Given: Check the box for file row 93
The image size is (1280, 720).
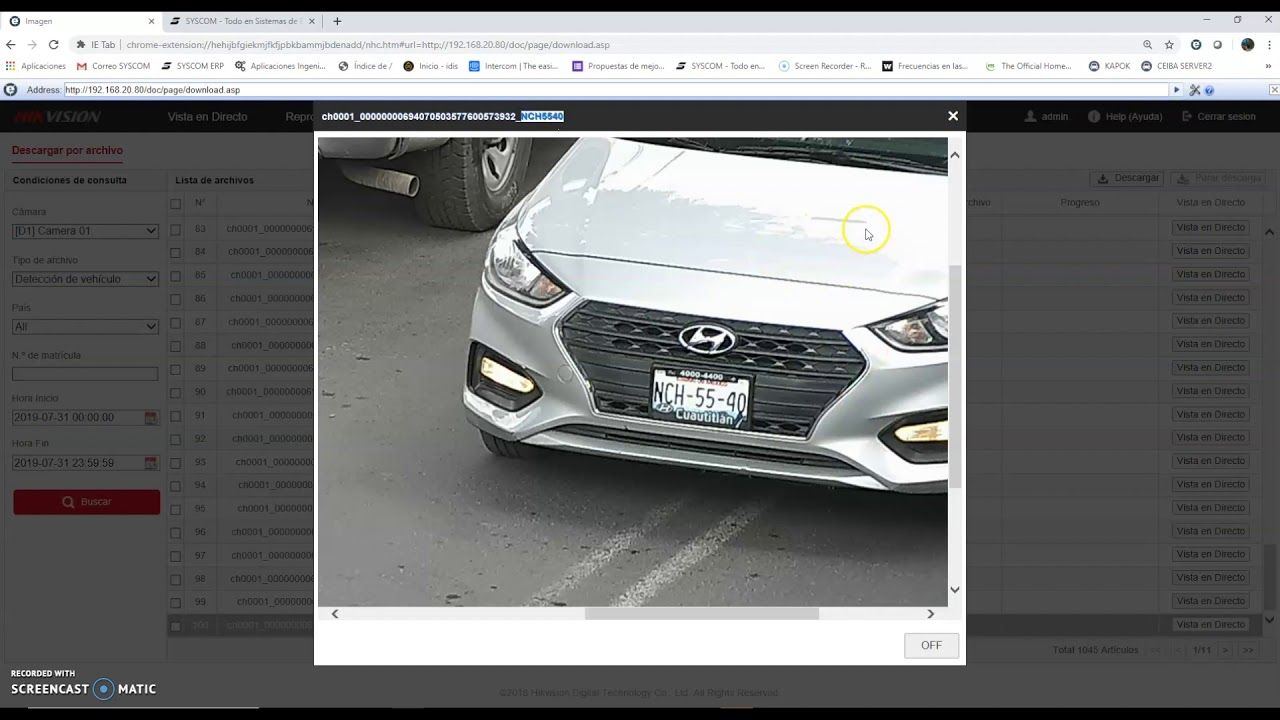Looking at the screenshot, I should coord(176,462).
